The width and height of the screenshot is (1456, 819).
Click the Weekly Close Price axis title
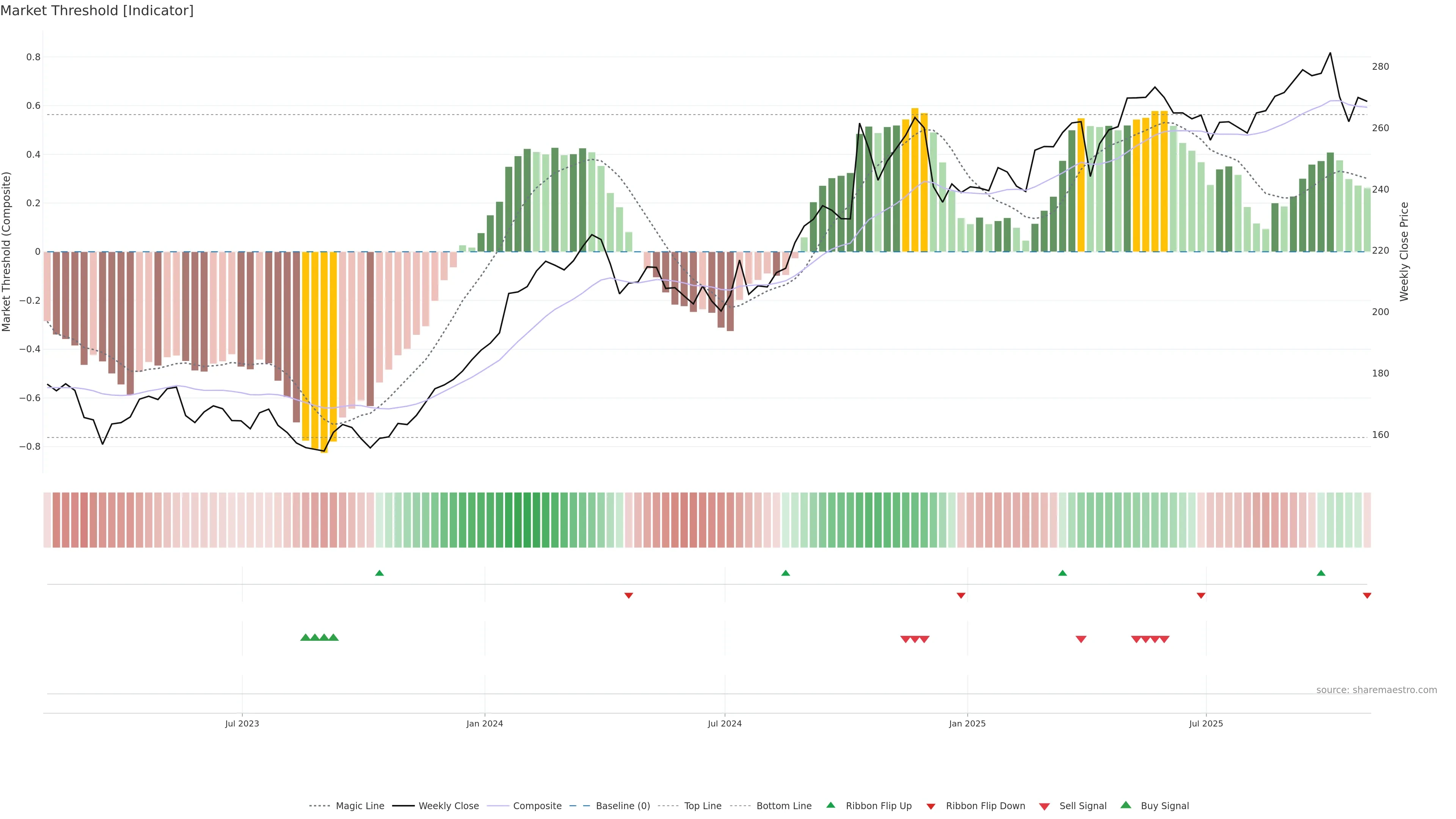(1404, 251)
